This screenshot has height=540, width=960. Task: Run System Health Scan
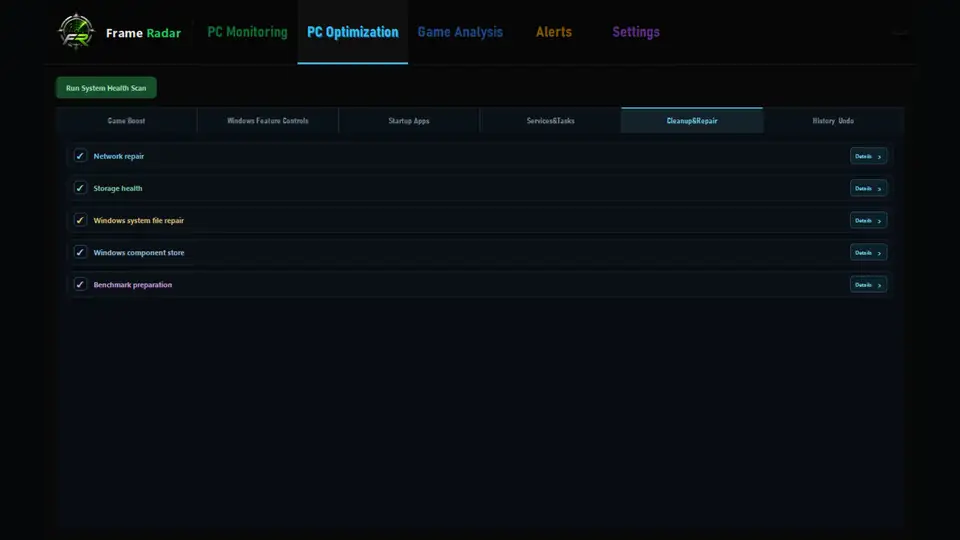[106, 88]
